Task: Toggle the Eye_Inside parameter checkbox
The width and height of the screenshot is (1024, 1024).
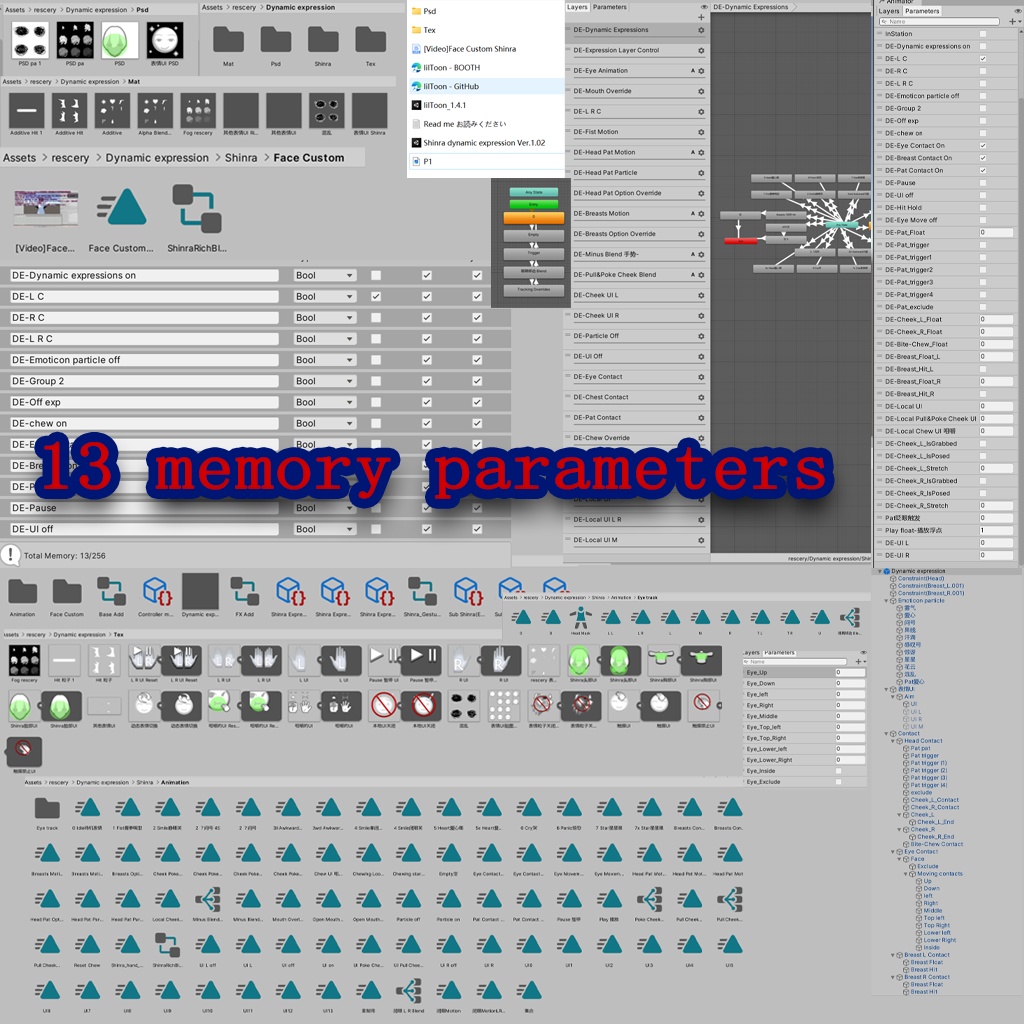Action: point(839,771)
